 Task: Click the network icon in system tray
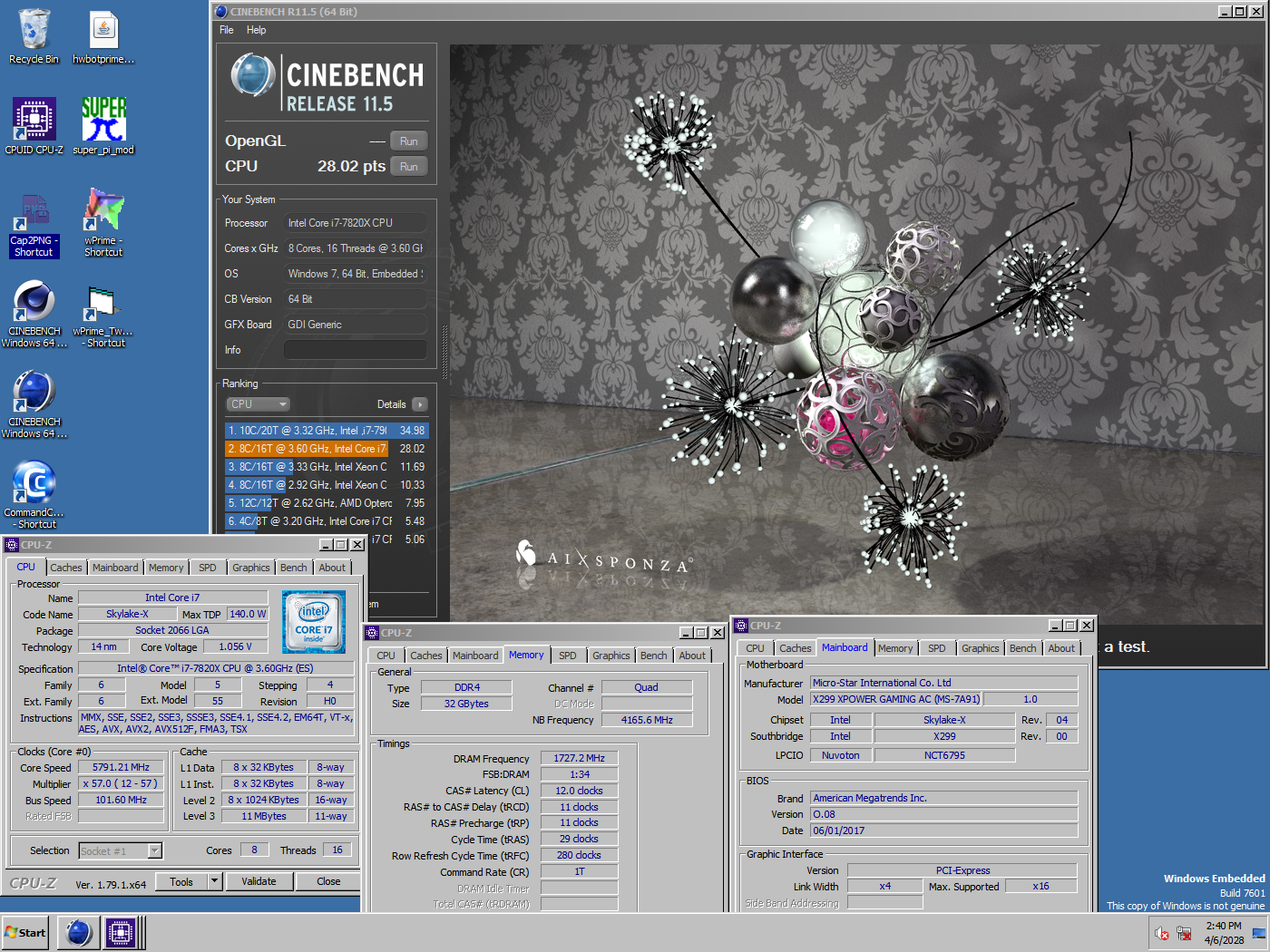click(x=1184, y=933)
